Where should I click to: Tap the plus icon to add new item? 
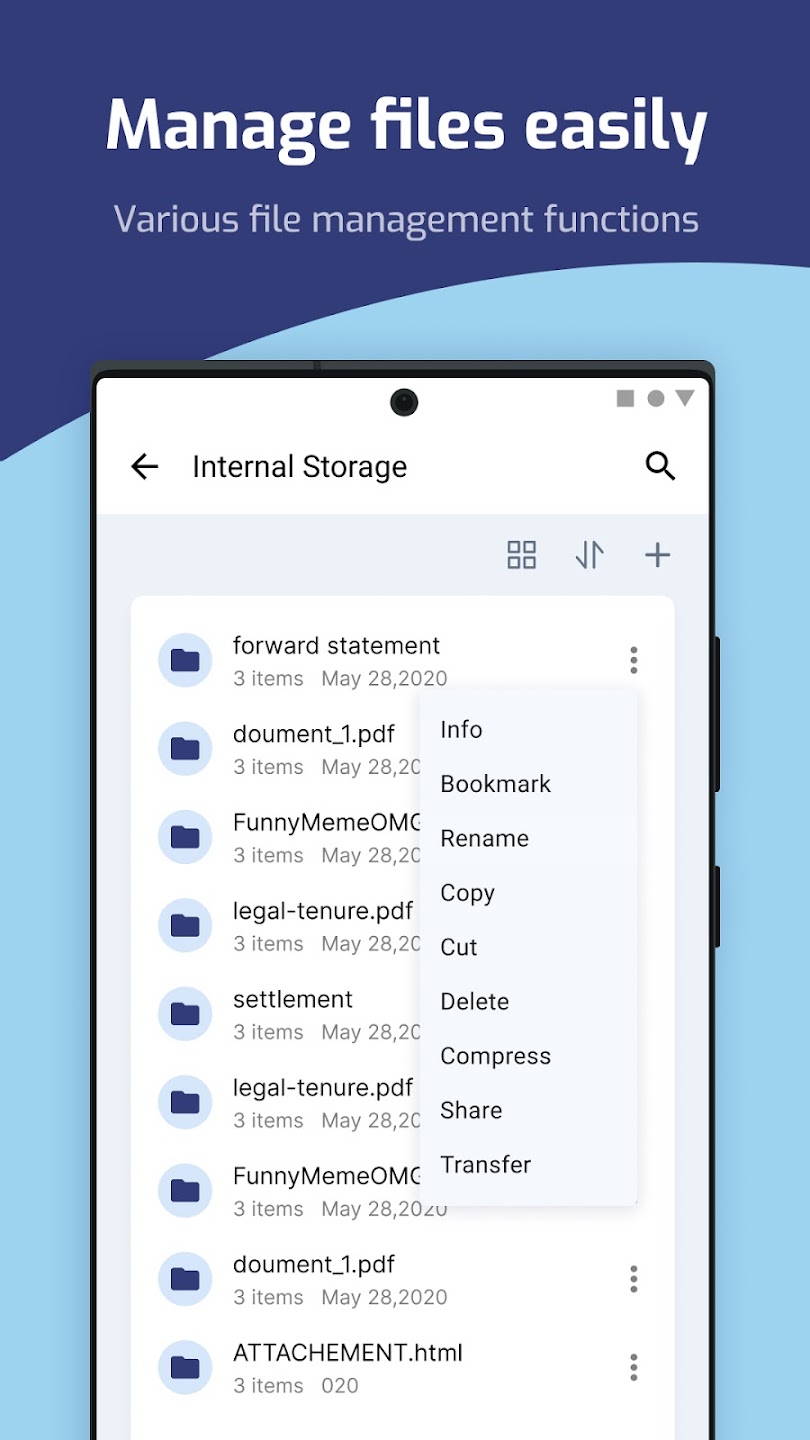tap(657, 555)
